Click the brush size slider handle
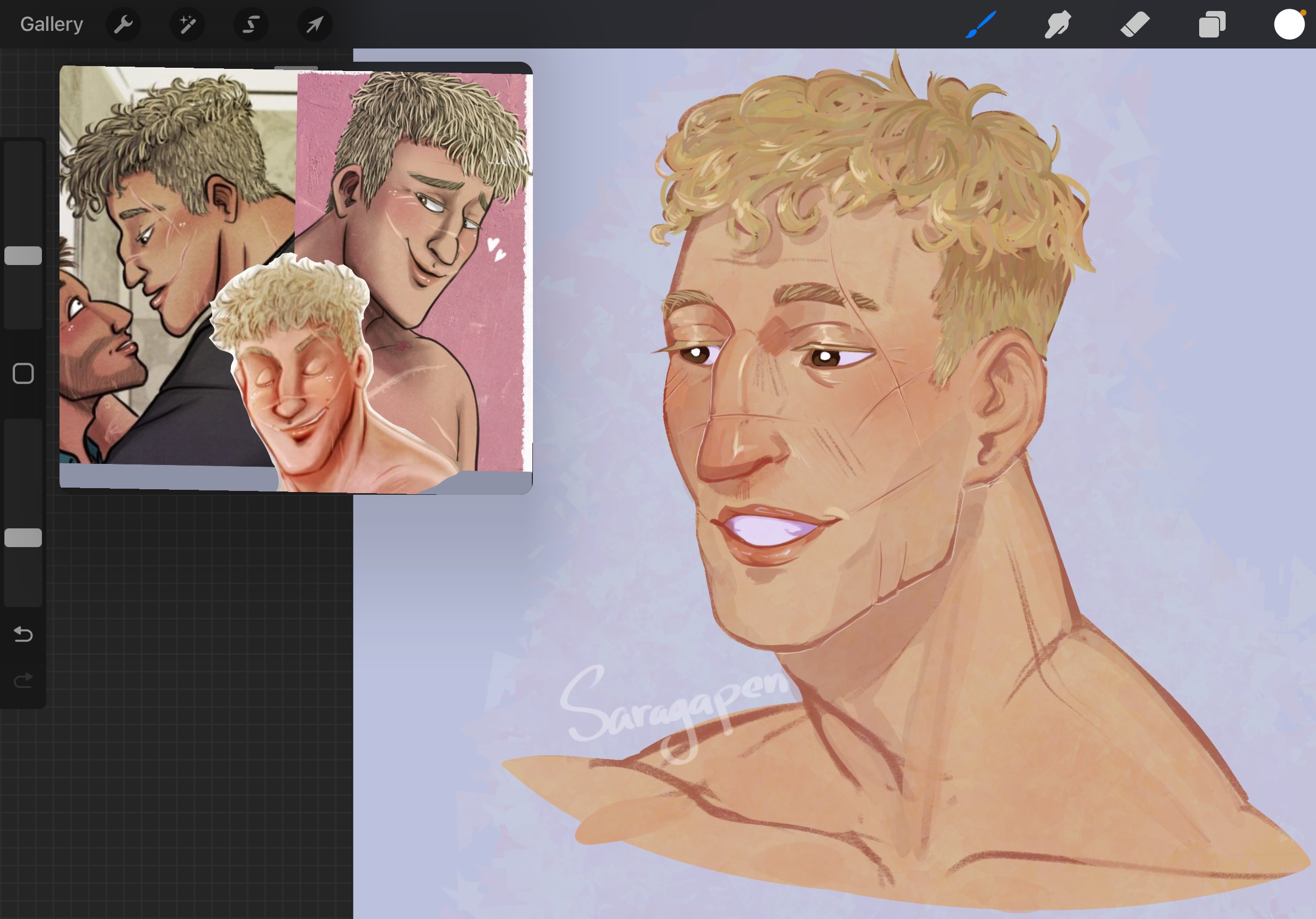The image size is (1316, 919). pos(23,256)
